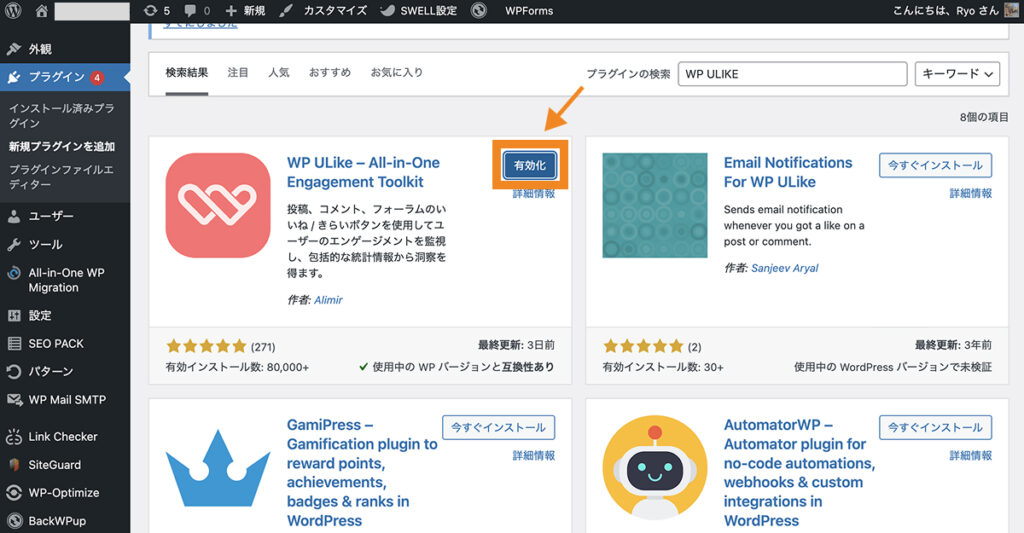Open the こんにちは Ryo さん account menu

[948, 11]
